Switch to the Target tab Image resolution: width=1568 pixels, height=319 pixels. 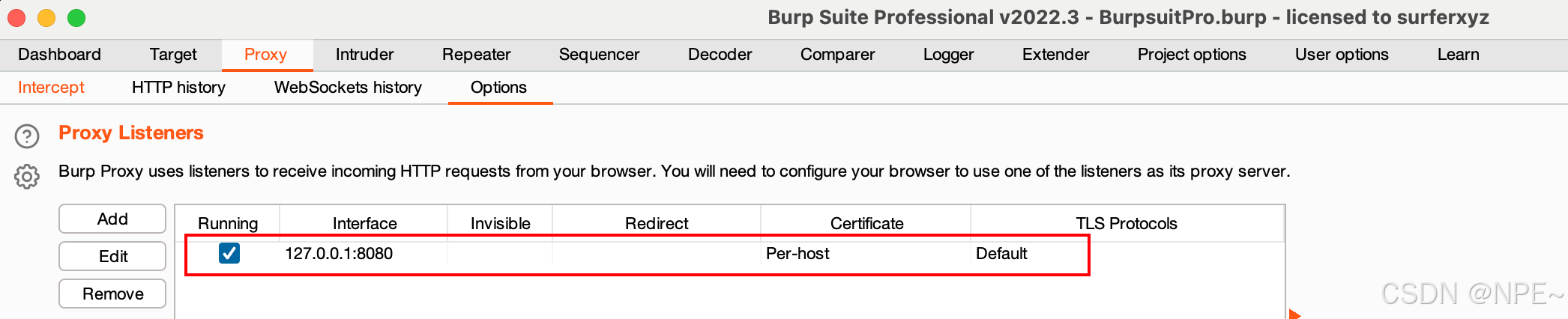(x=173, y=55)
